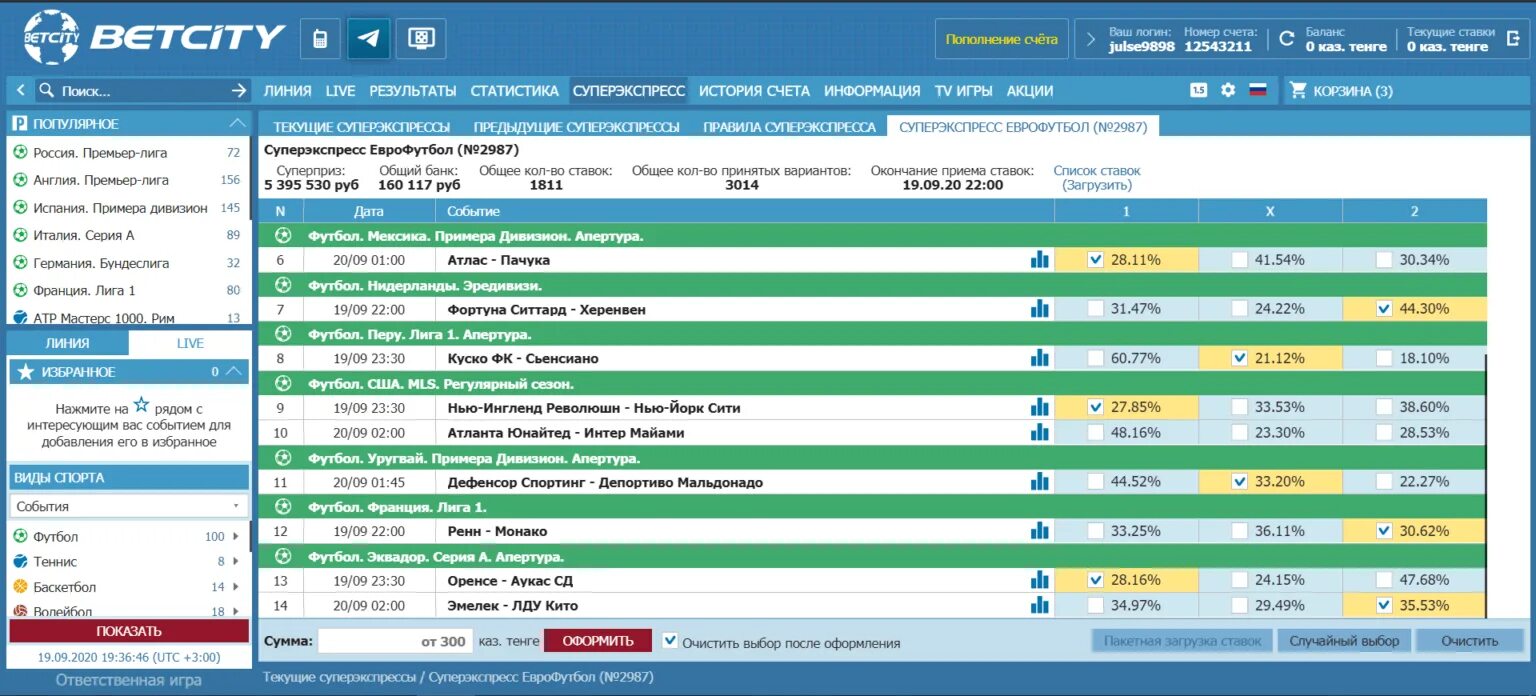Uncheck outcome 2 for Ренн - Монако
This screenshot has width=1536, height=696.
point(1384,531)
